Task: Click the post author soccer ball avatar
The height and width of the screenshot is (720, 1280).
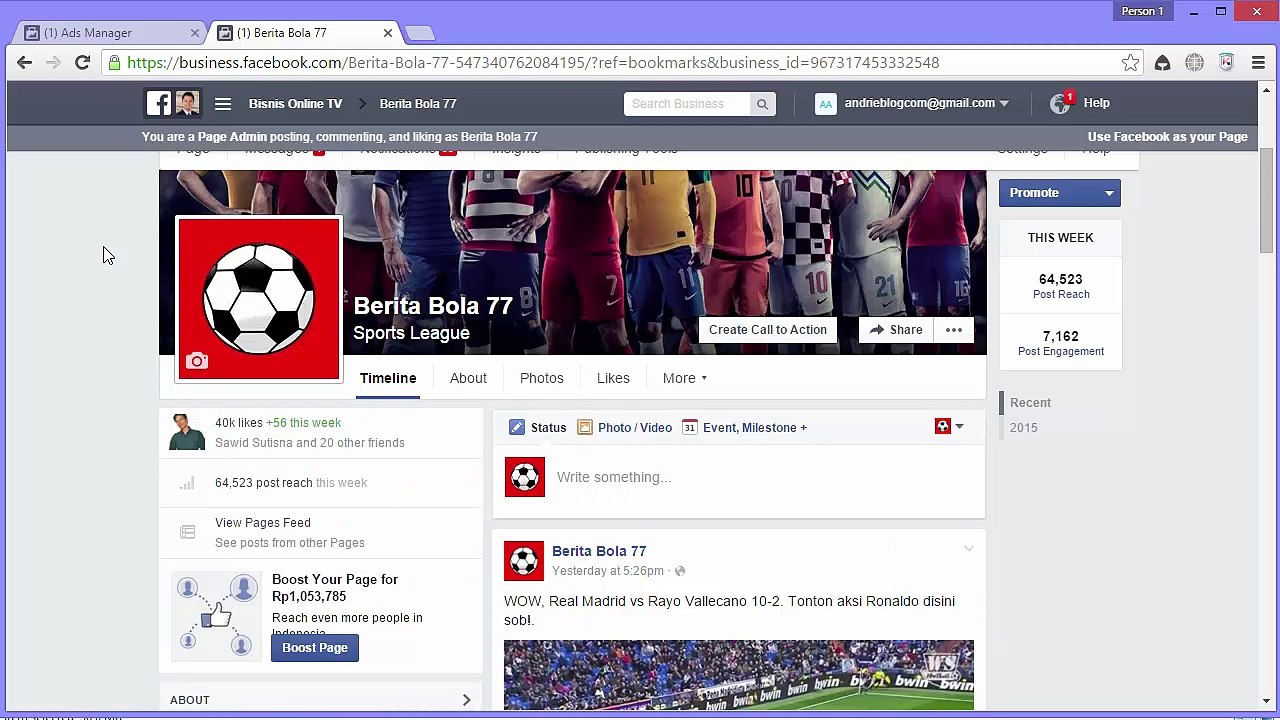Action: (x=524, y=561)
